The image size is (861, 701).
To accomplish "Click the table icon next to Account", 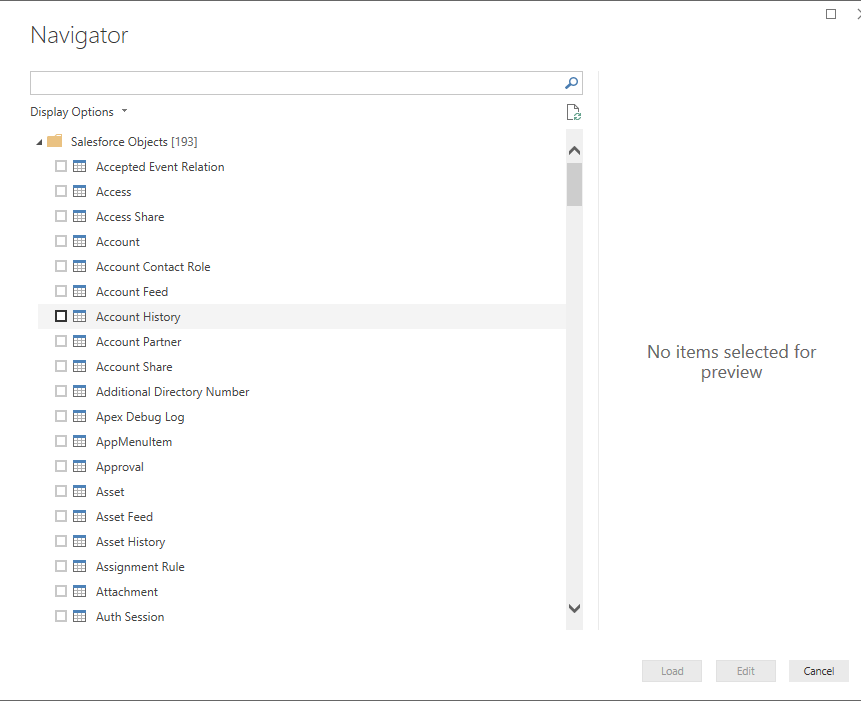I will click(x=80, y=242).
